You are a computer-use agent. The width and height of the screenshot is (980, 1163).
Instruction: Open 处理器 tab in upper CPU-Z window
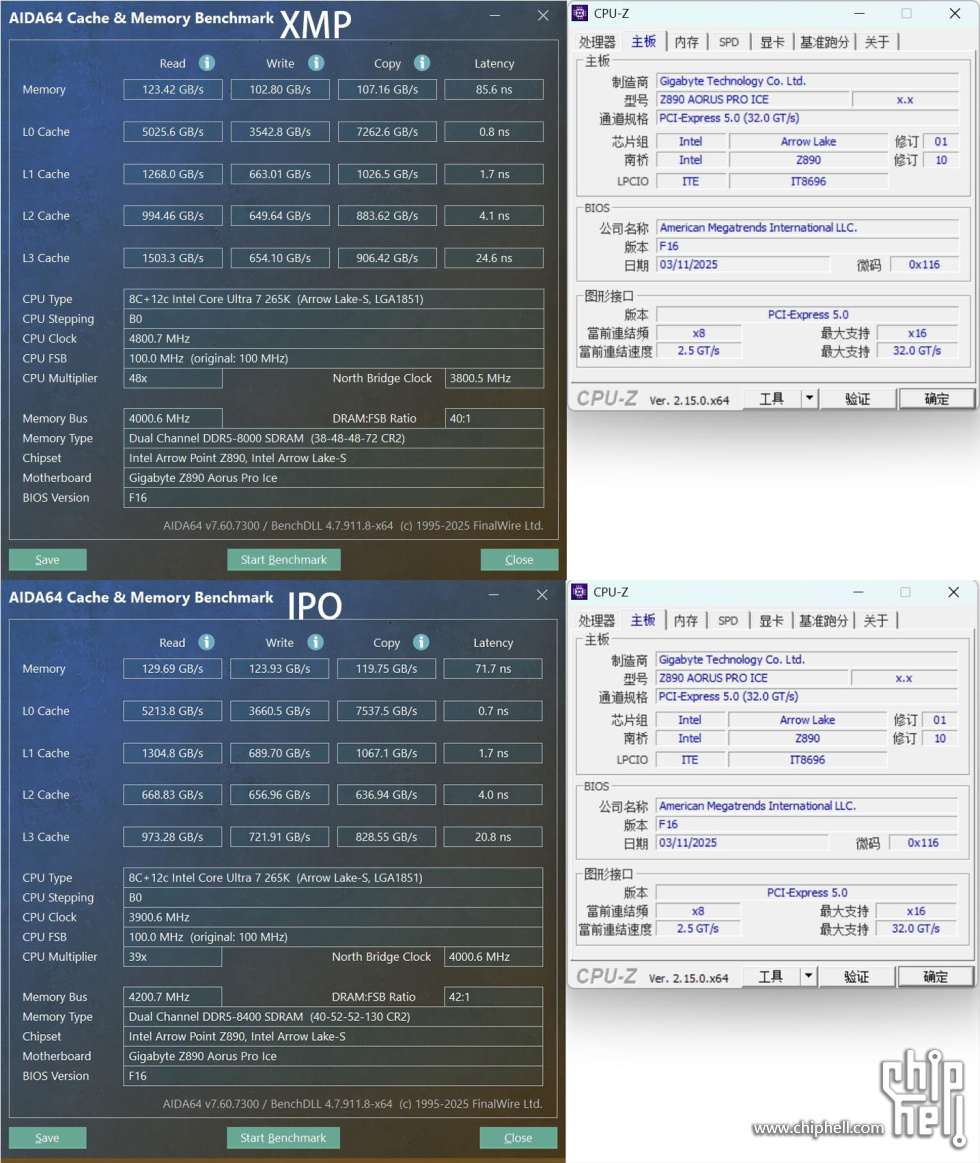coord(597,42)
